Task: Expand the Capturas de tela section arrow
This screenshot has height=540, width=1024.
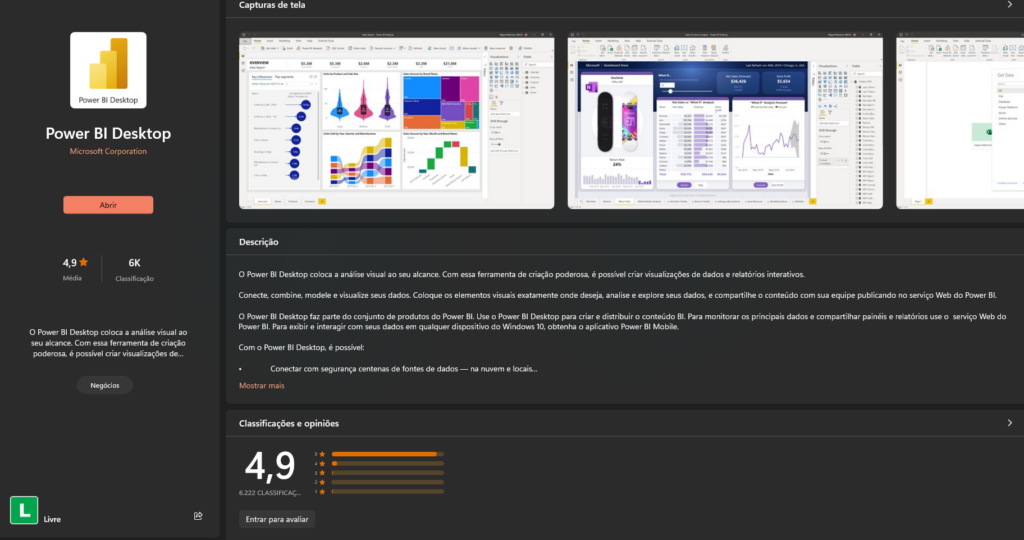Action: [1009, 5]
